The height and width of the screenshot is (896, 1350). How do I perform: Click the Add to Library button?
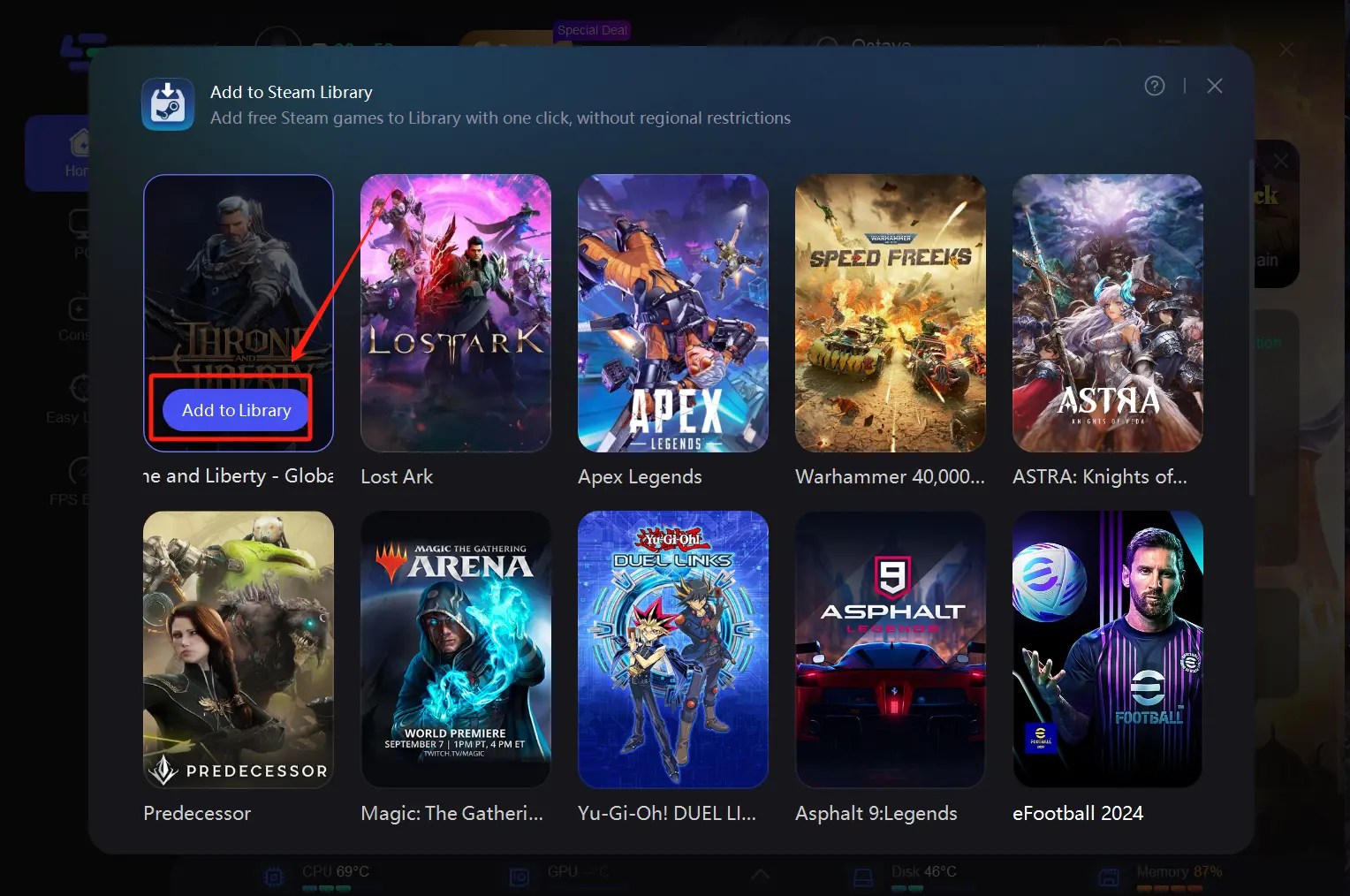[236, 410]
